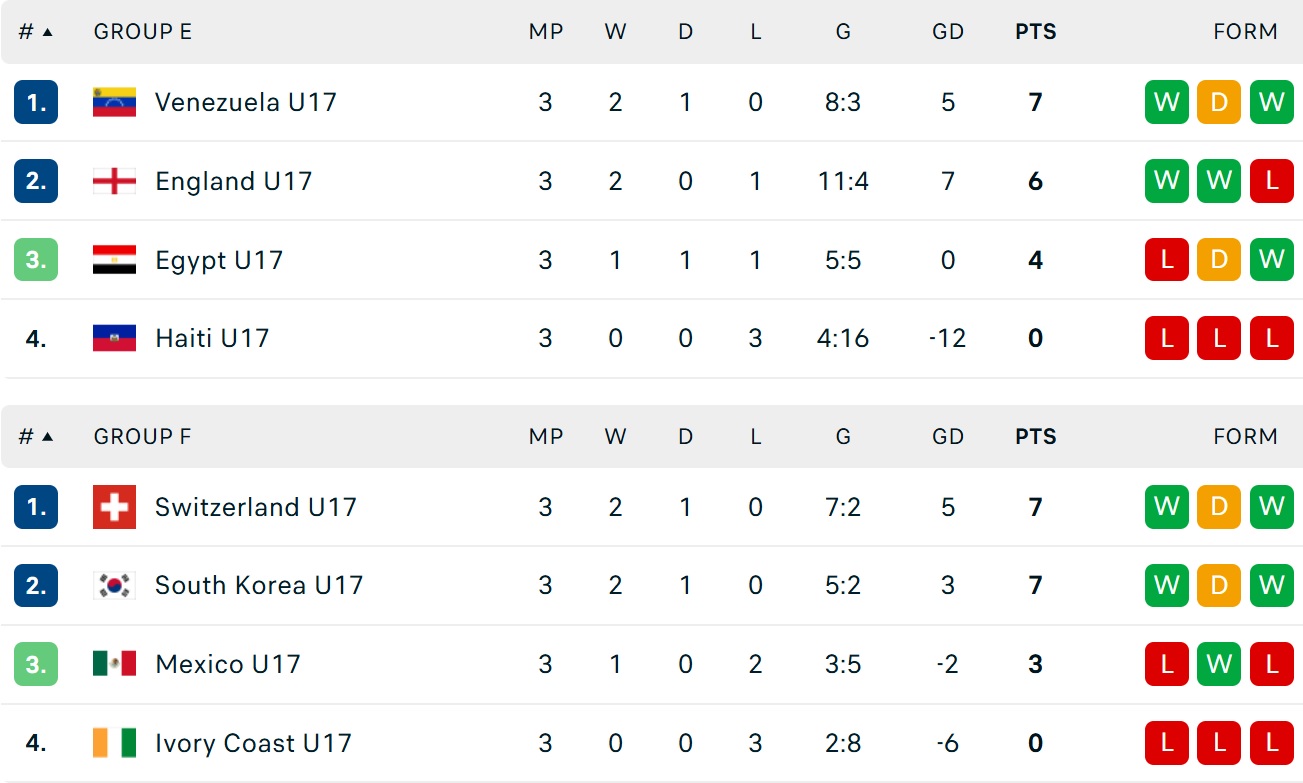Click the Mexico flag icon
The width and height of the screenshot is (1303, 783).
point(114,664)
